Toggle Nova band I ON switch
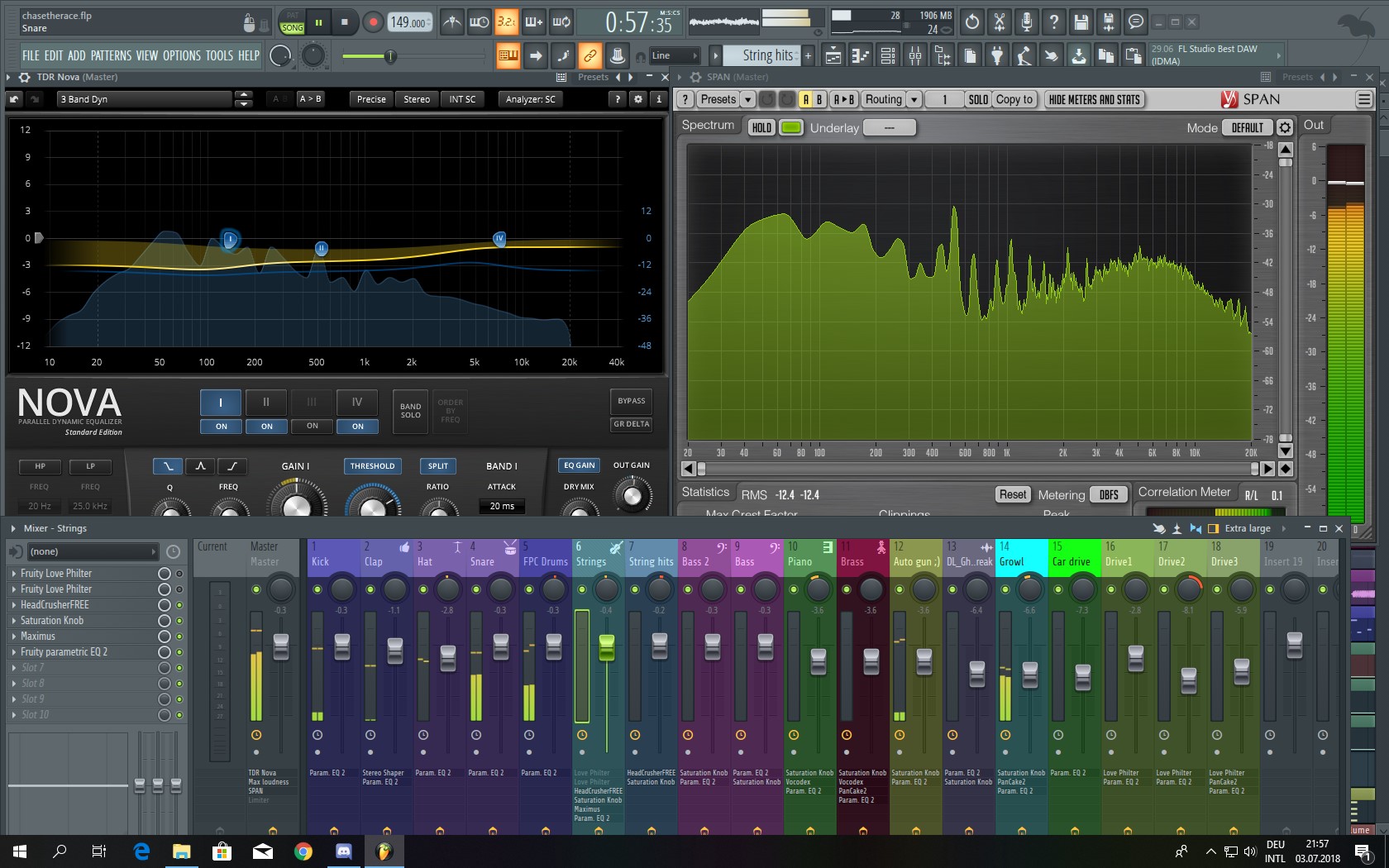Viewport: 1389px width, 868px height. point(221,427)
